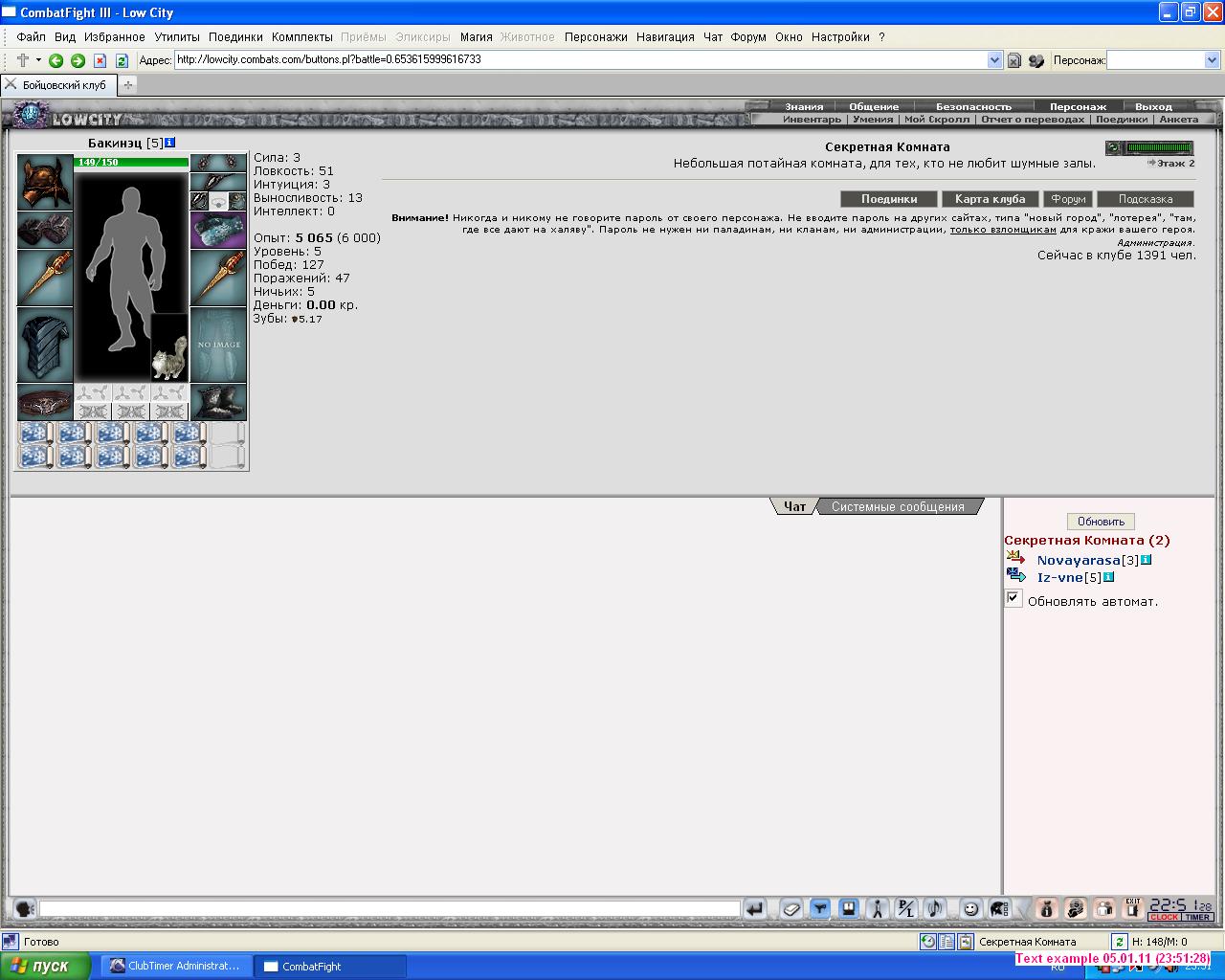Click the eraser clear chat icon
This screenshot has width=1225, height=980.
pos(791,909)
